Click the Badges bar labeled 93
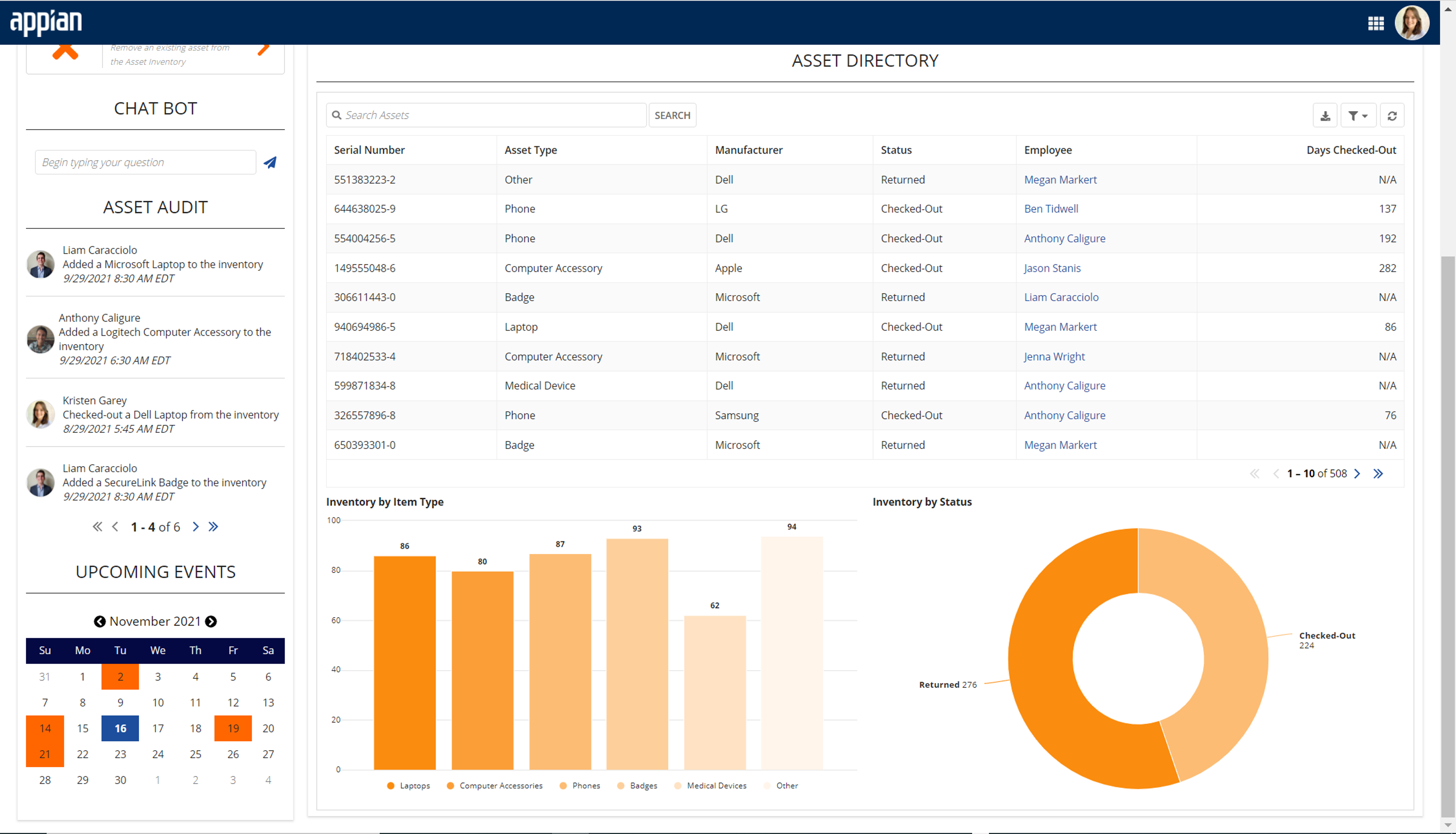Viewport: 1456px width, 834px height. (637, 654)
